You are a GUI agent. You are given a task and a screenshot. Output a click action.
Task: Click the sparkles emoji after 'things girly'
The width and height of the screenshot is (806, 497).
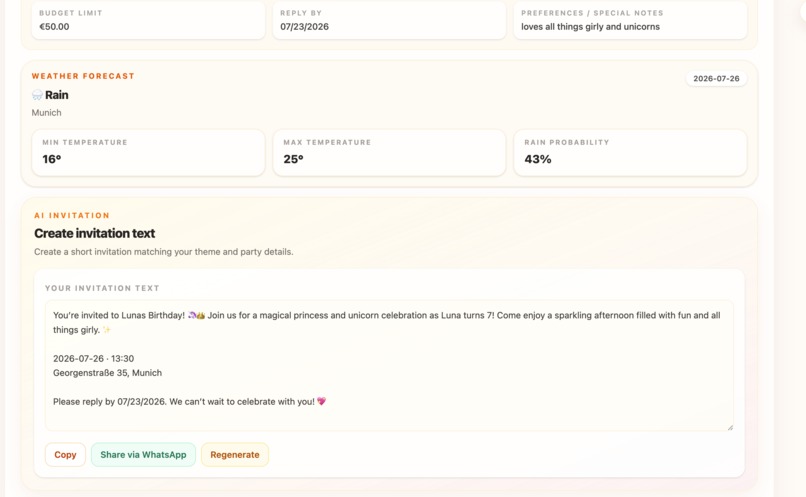106,330
